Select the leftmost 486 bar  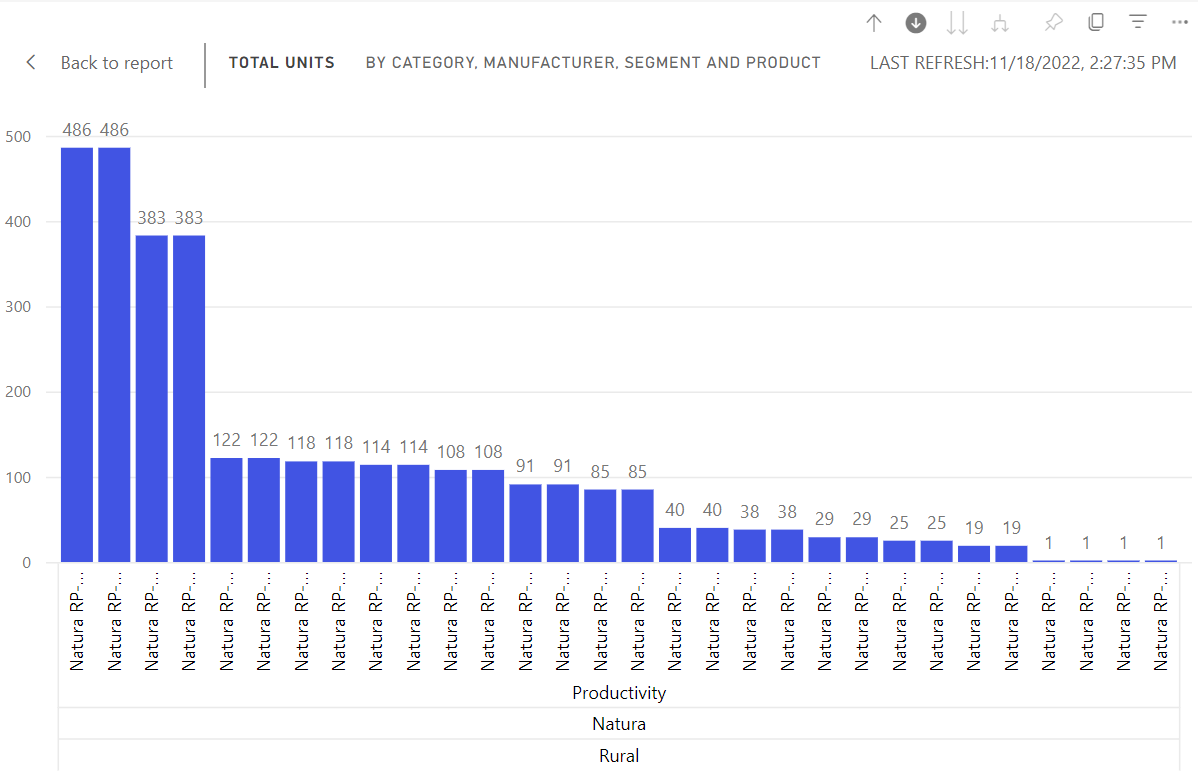pos(77,354)
